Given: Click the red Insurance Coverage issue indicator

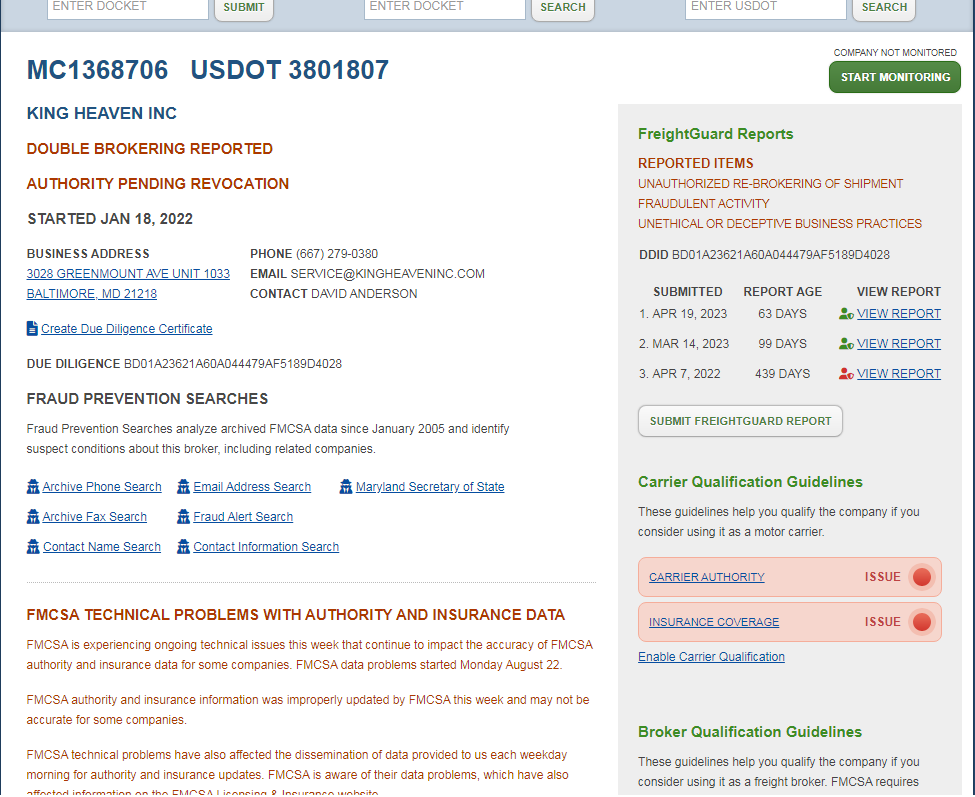Looking at the screenshot, I should click(921, 622).
